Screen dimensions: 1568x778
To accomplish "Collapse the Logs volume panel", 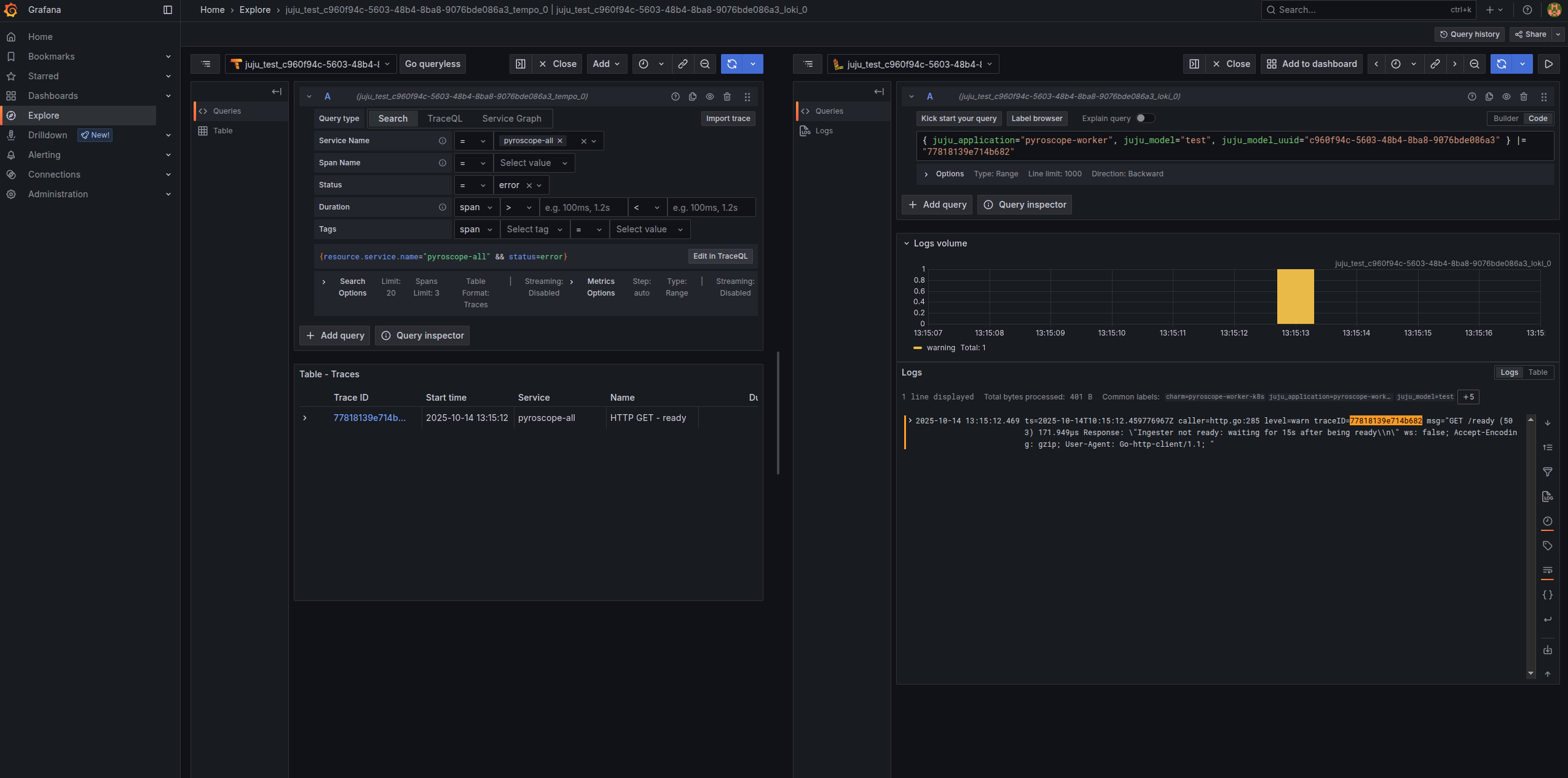I will click(x=906, y=243).
